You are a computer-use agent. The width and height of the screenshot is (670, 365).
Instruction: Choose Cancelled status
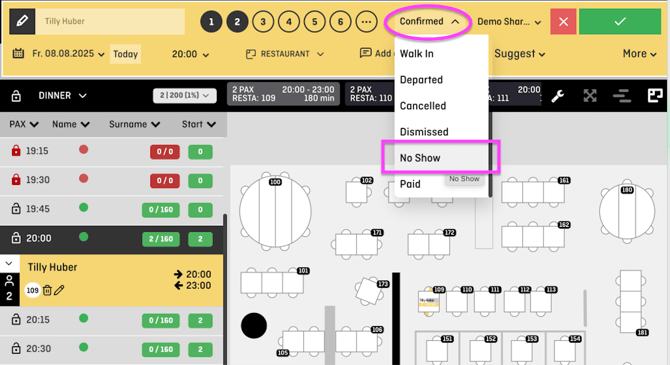pos(441,106)
